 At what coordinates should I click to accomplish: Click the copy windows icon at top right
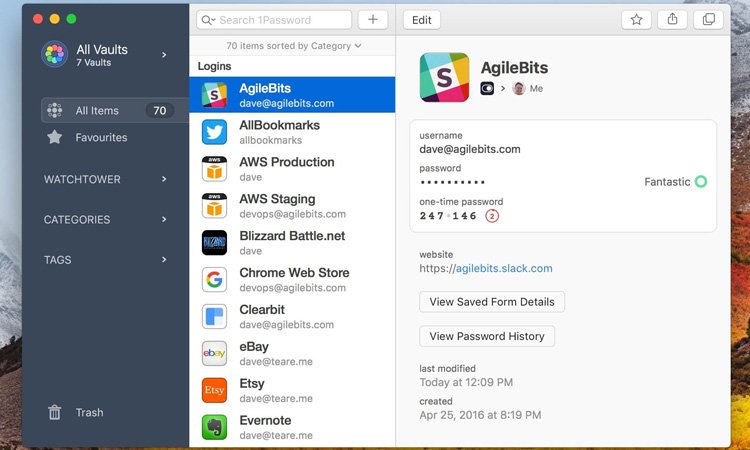tap(708, 20)
